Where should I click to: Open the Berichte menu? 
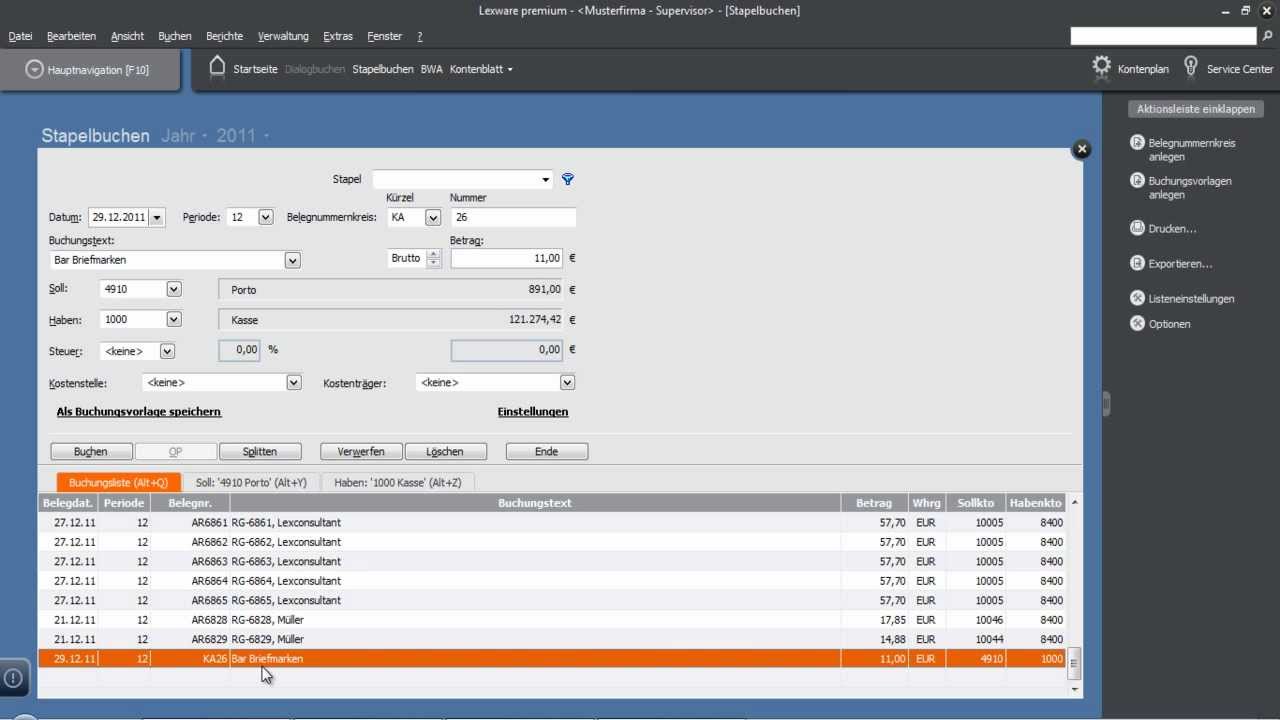click(224, 36)
